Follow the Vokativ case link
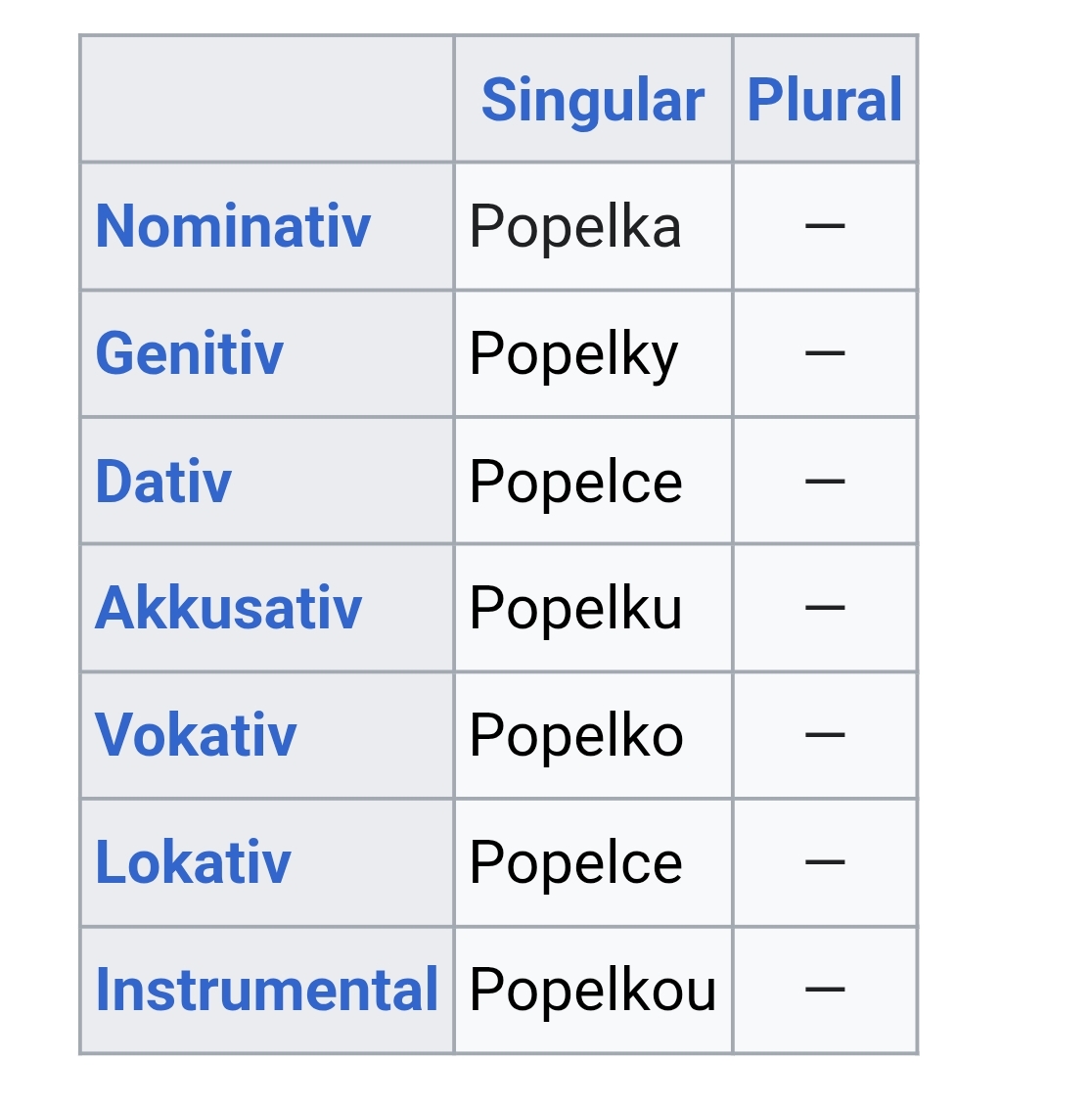Viewport: 1092px width, 1108px height. point(196,735)
